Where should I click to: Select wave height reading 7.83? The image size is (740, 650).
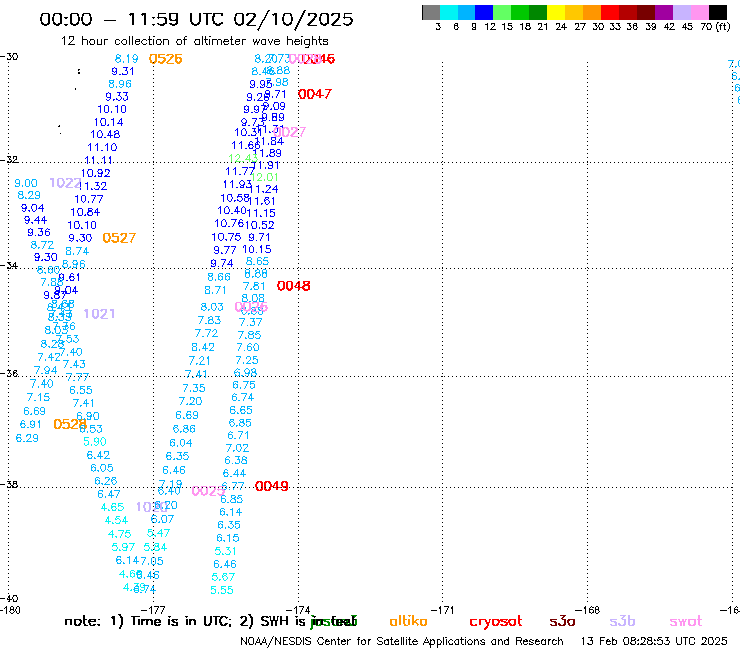tap(209, 320)
